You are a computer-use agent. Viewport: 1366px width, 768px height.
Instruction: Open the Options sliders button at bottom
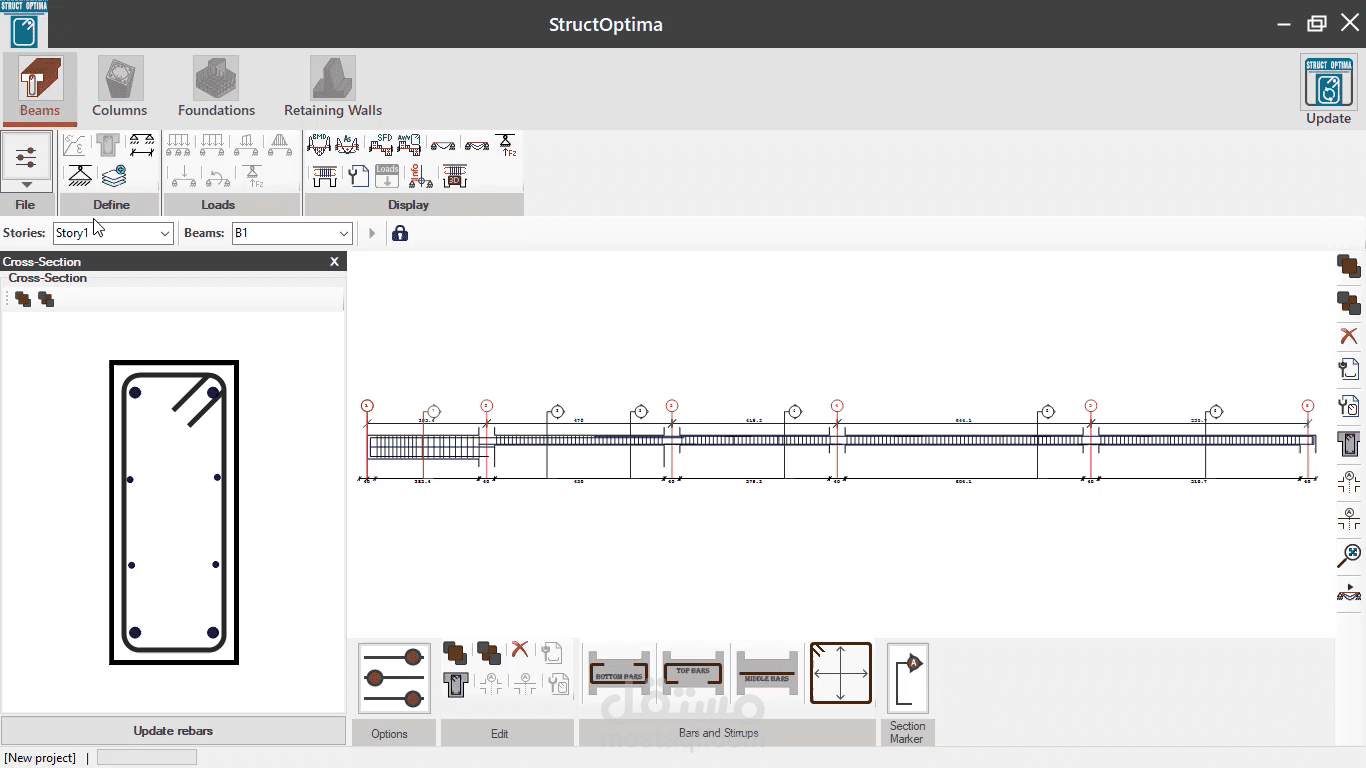tap(394, 678)
